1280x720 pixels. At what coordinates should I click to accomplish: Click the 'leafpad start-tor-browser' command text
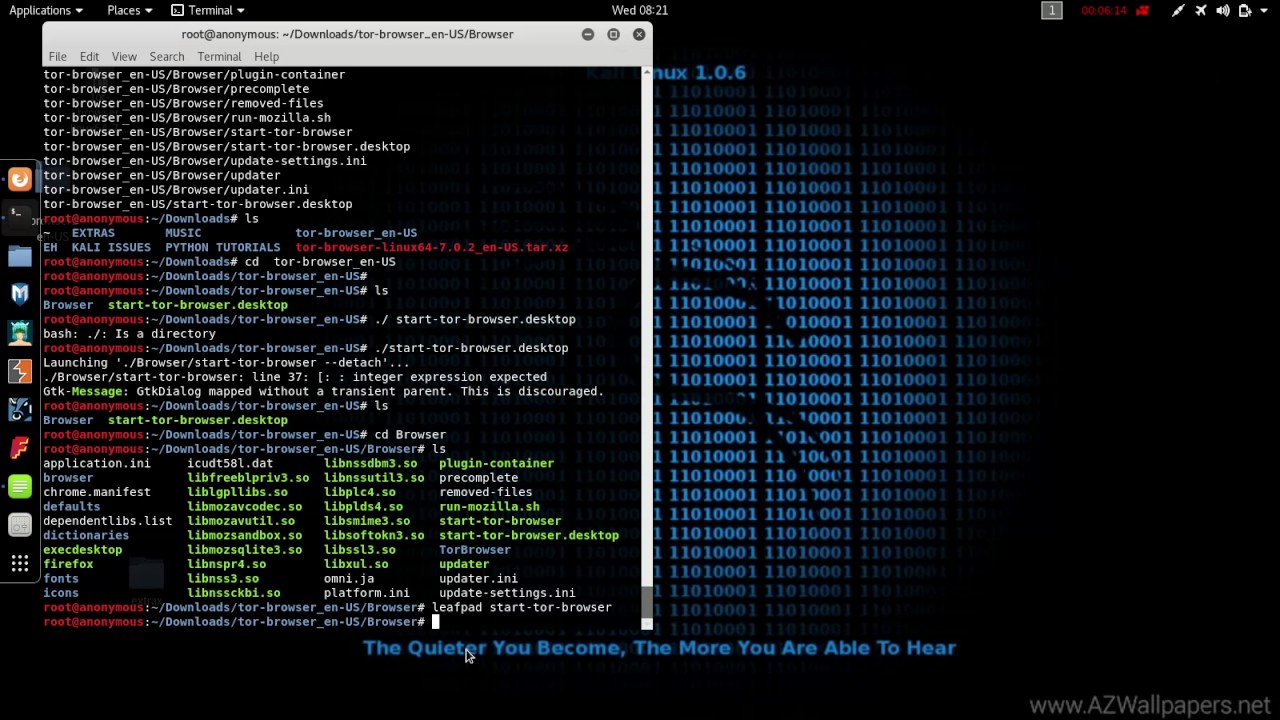[521, 607]
